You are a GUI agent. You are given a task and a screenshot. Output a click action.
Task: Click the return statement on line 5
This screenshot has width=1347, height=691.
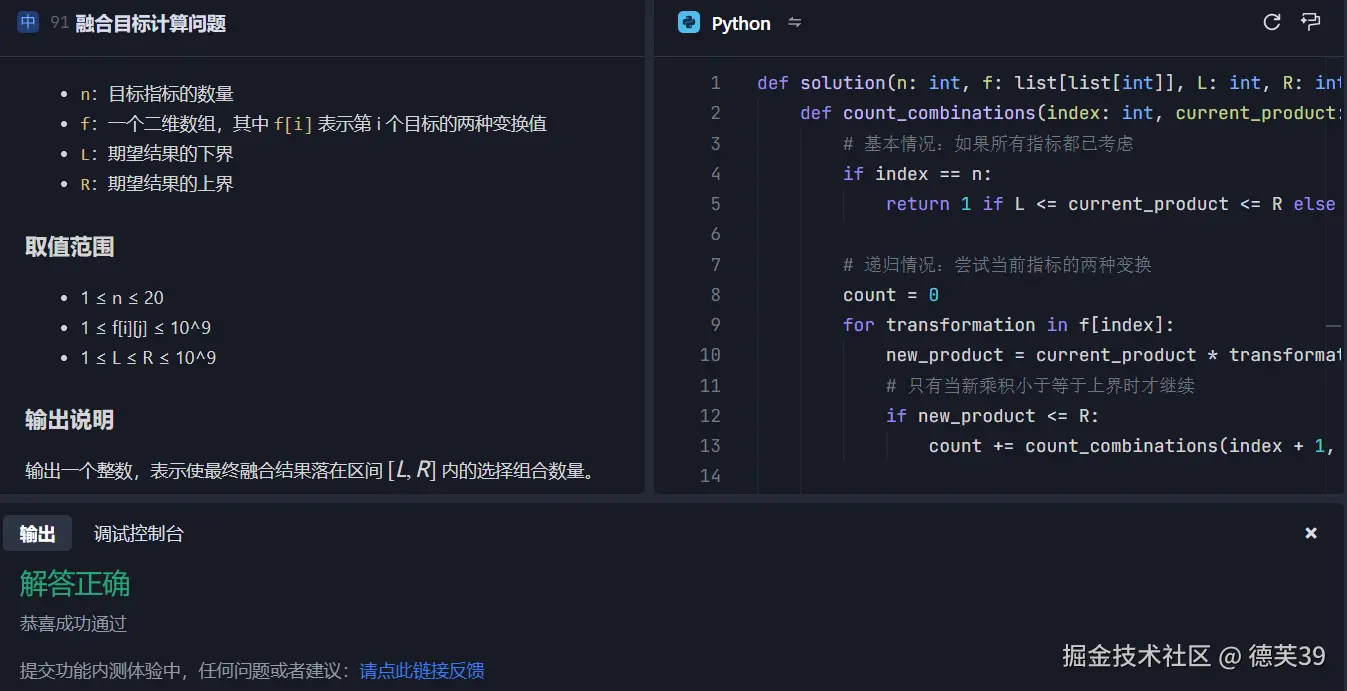(x=1111, y=204)
